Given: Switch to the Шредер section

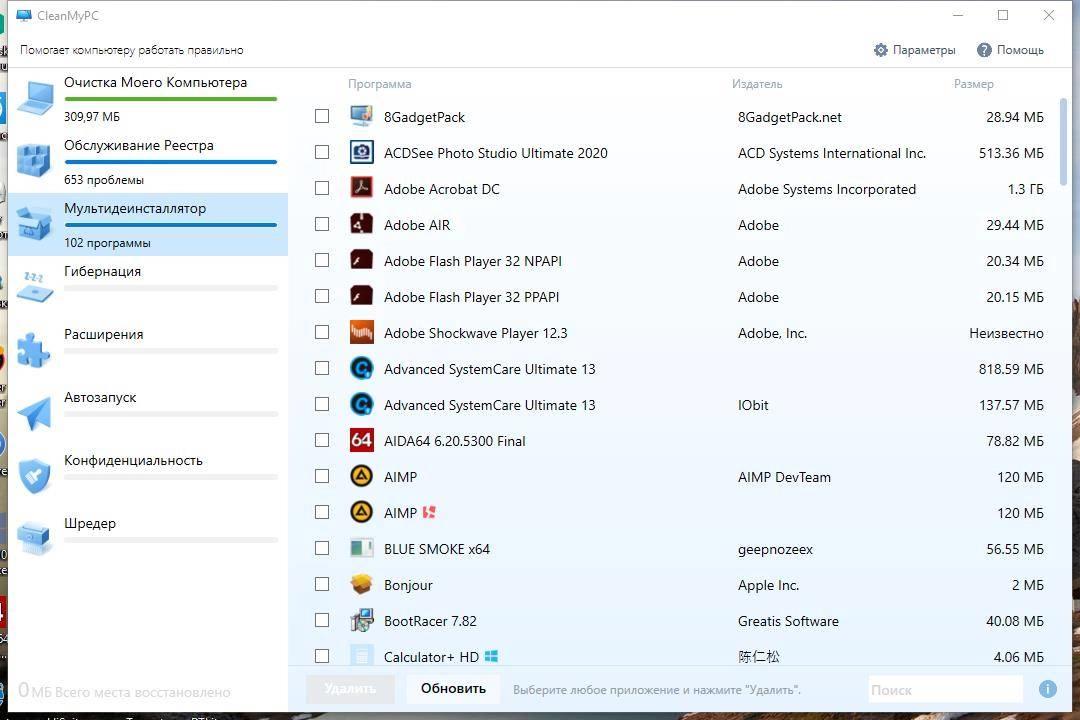Looking at the screenshot, I should [x=148, y=539].
